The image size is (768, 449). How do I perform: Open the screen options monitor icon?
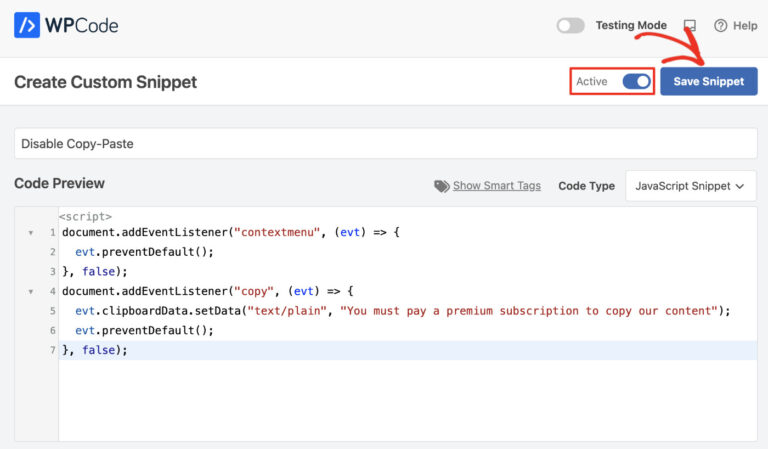coord(690,25)
